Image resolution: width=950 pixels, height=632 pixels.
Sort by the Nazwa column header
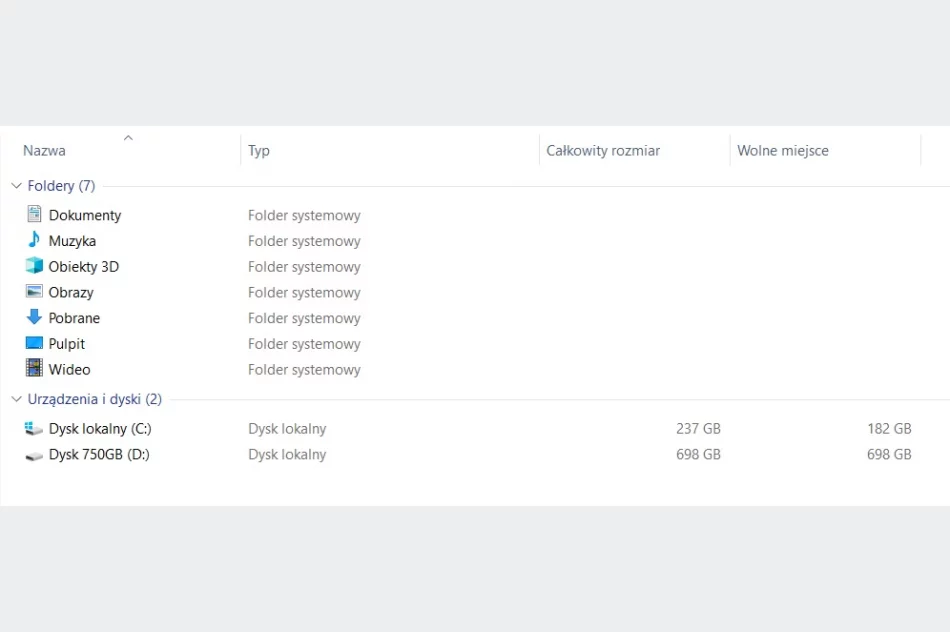coord(44,151)
